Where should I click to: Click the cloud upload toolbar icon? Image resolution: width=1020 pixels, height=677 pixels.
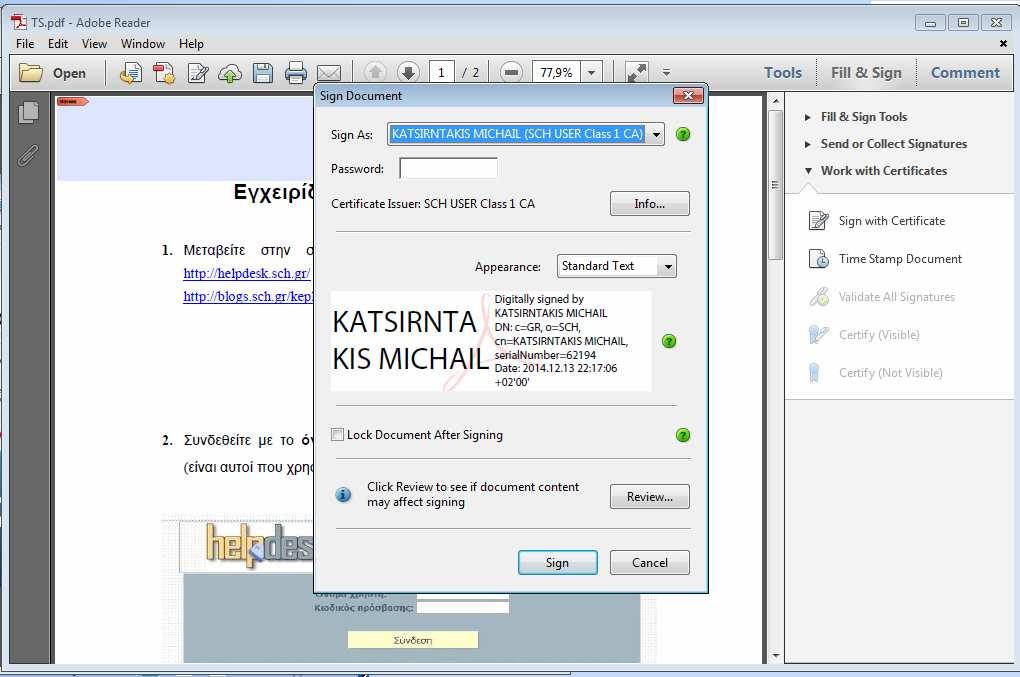tap(230, 73)
